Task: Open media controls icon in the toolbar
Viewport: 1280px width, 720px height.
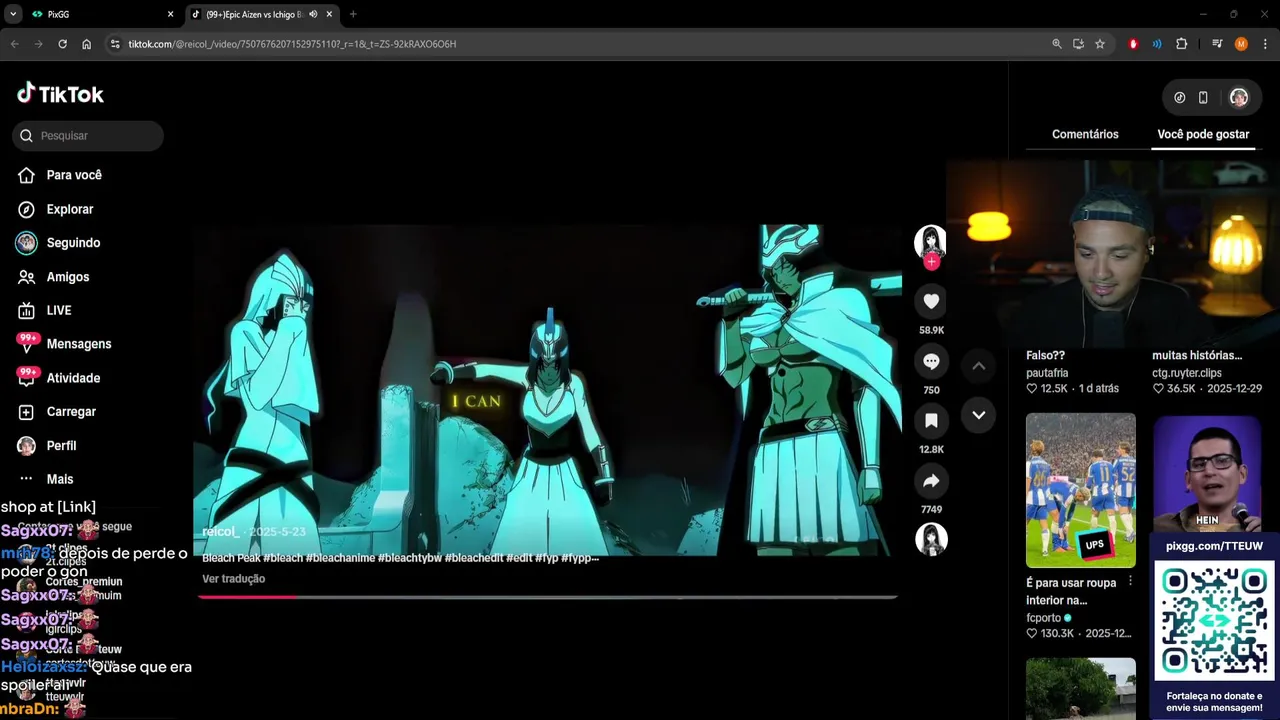Action: coord(1217,44)
